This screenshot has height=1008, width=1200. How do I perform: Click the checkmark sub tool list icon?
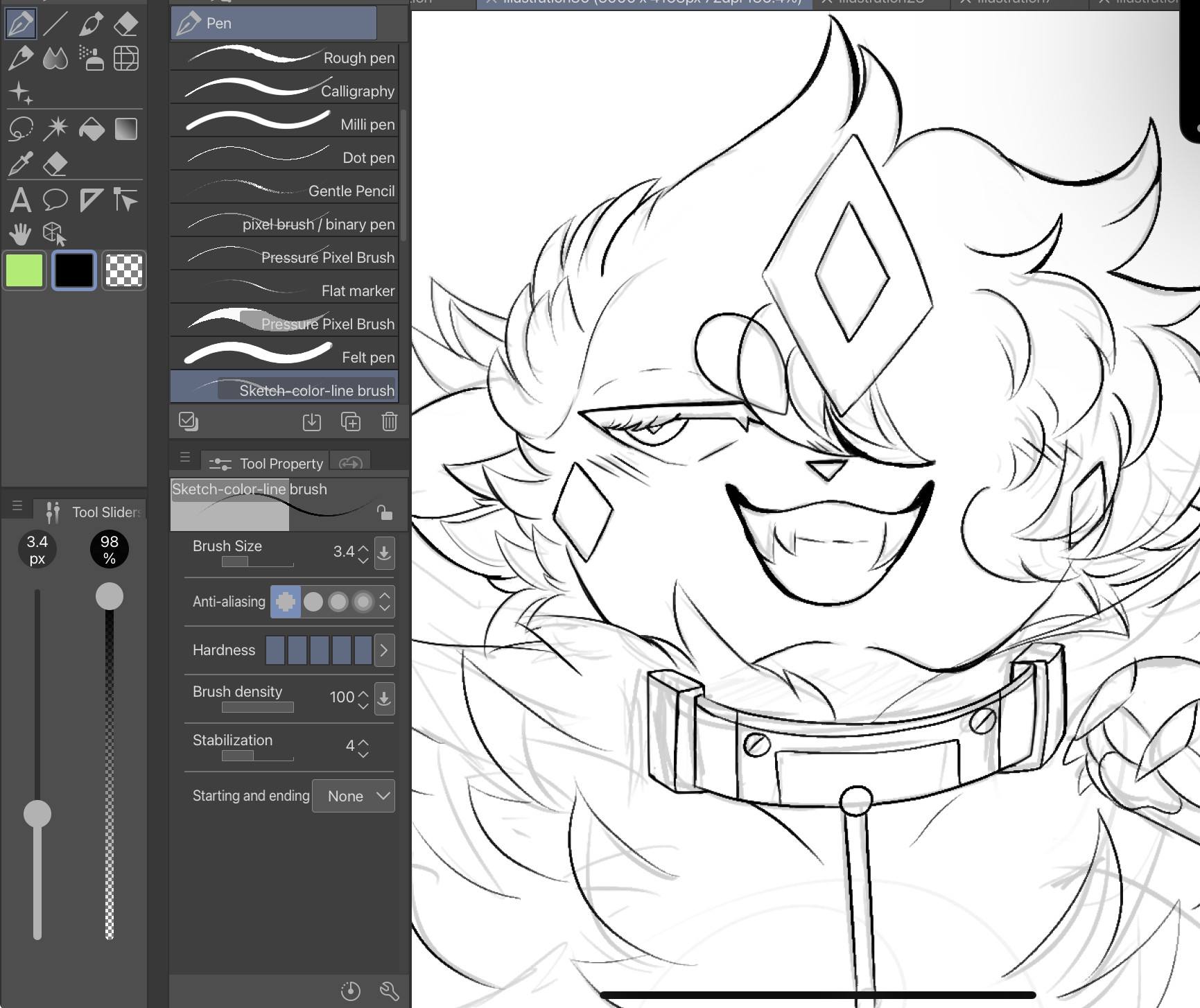[x=189, y=422]
